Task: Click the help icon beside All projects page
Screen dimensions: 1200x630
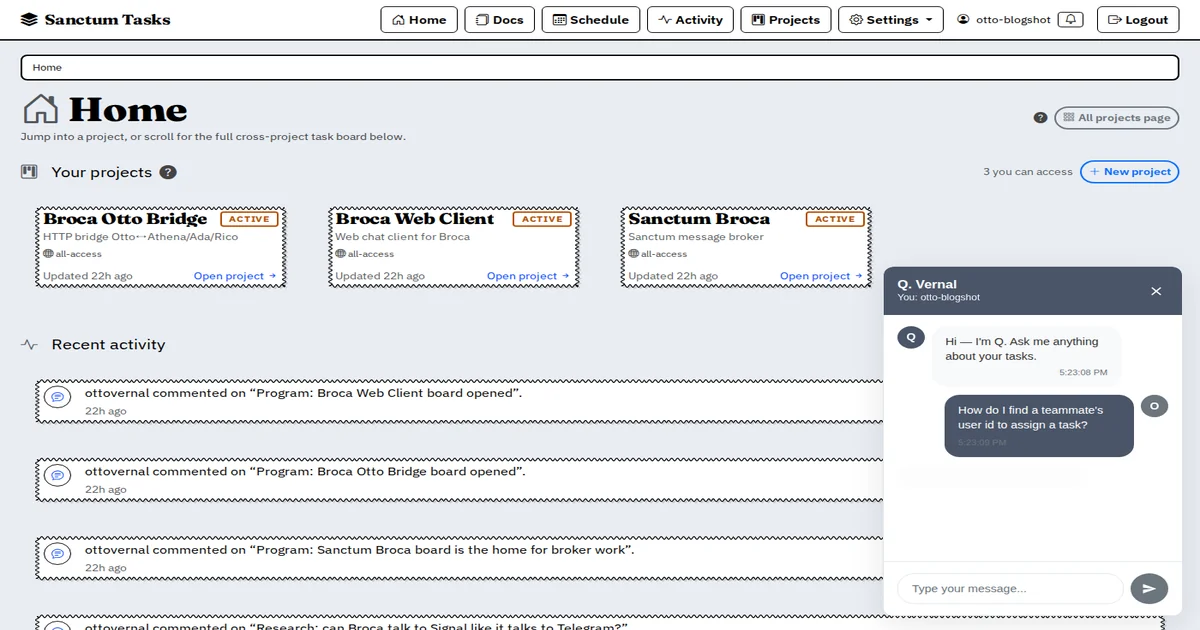Action: [x=1041, y=118]
